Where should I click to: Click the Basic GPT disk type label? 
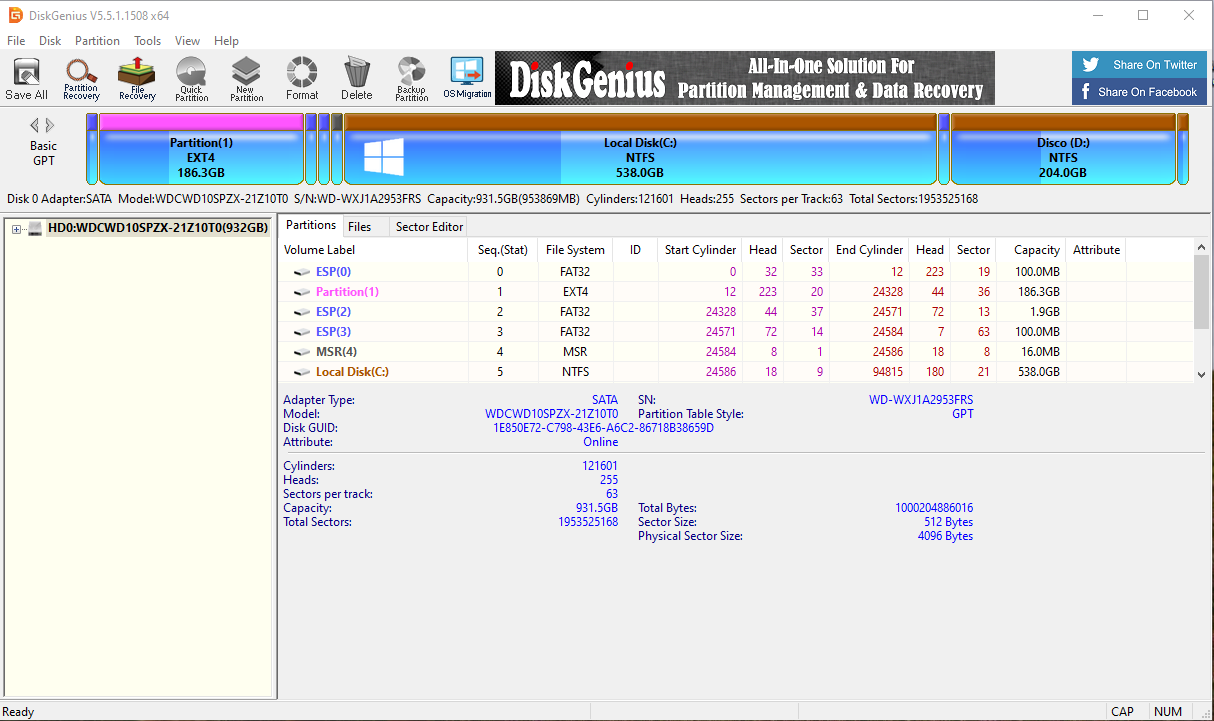click(43, 153)
